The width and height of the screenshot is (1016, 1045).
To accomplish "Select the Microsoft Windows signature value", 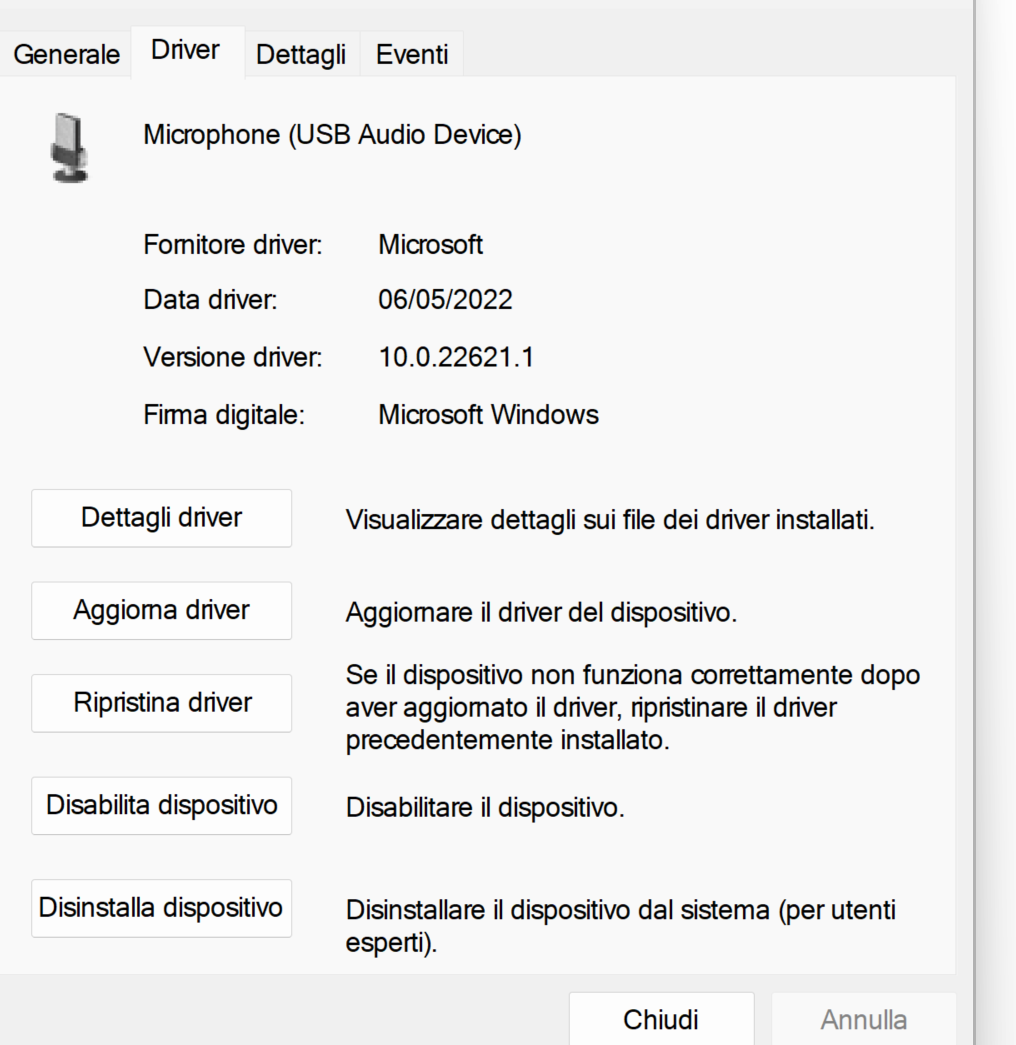I will [x=488, y=415].
